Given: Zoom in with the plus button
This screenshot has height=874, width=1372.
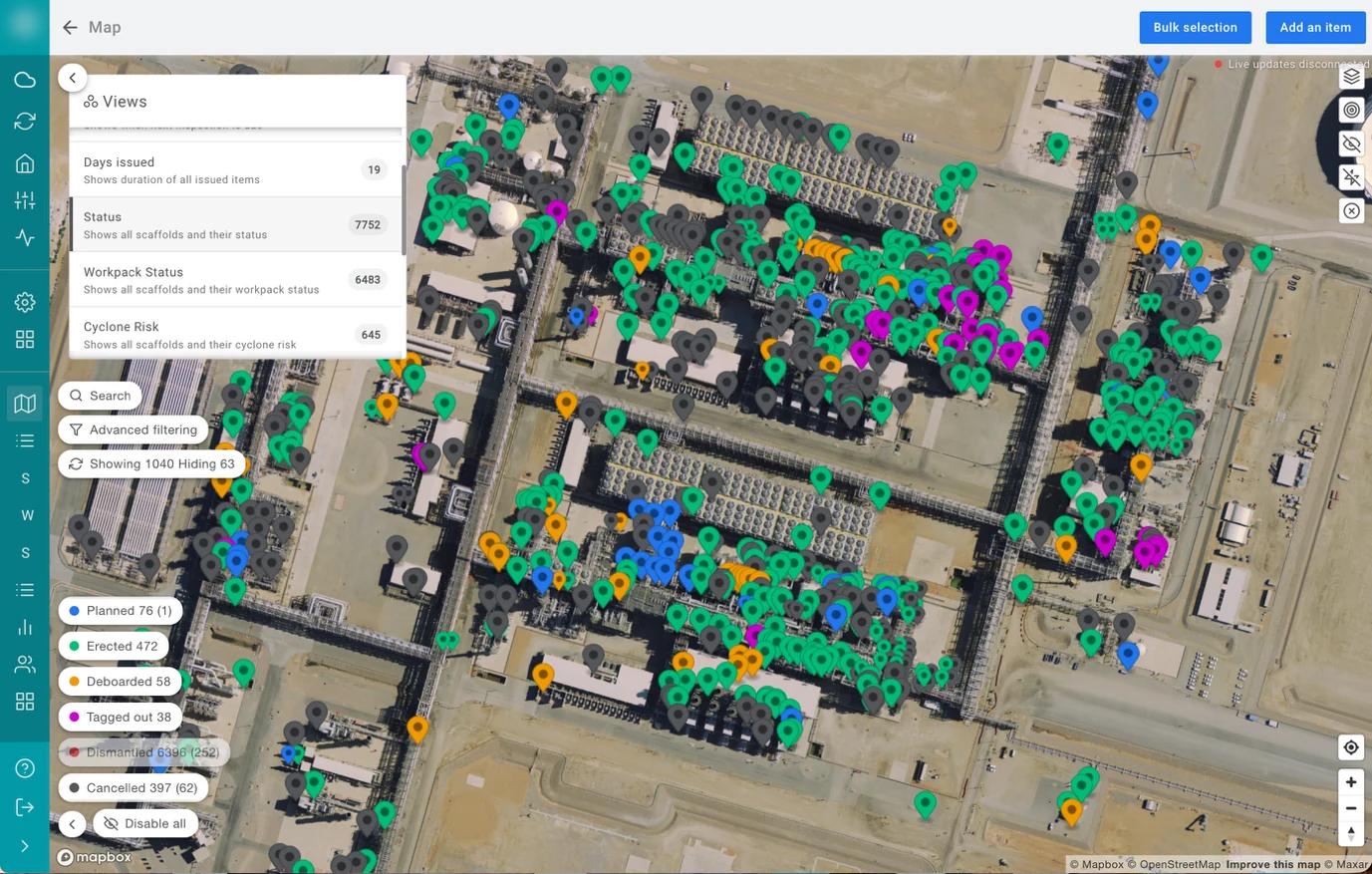Looking at the screenshot, I should [1351, 782].
